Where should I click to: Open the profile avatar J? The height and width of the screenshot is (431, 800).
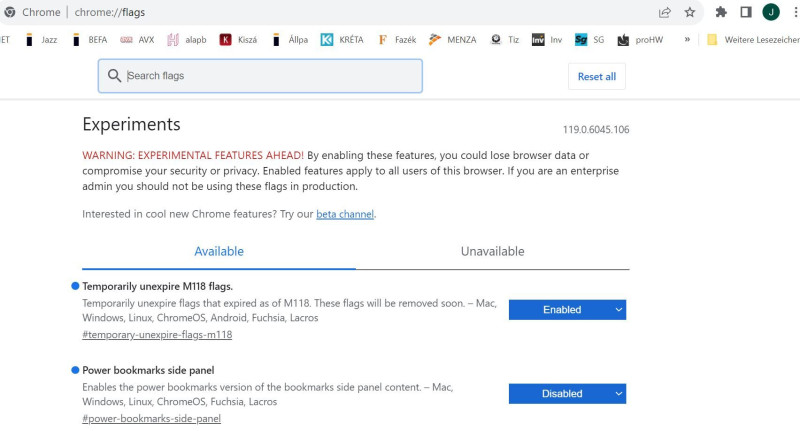pos(771,12)
